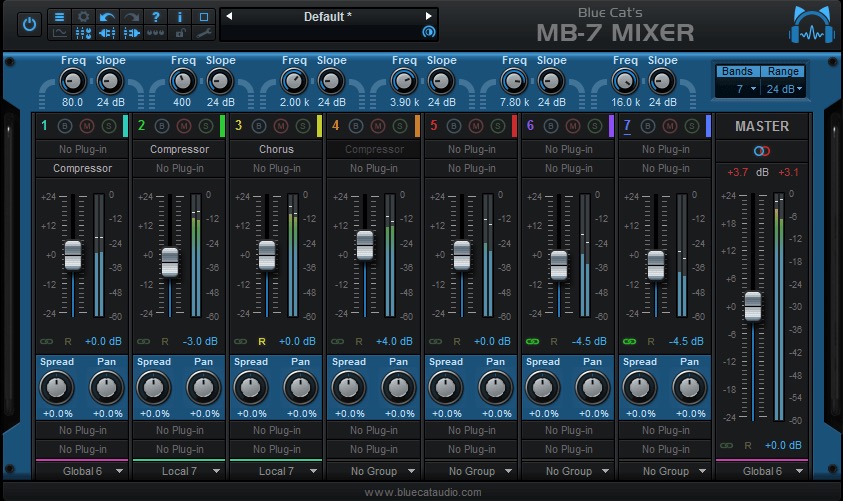Toggle the link chain icon on band 6
The image size is (843, 501).
532,341
